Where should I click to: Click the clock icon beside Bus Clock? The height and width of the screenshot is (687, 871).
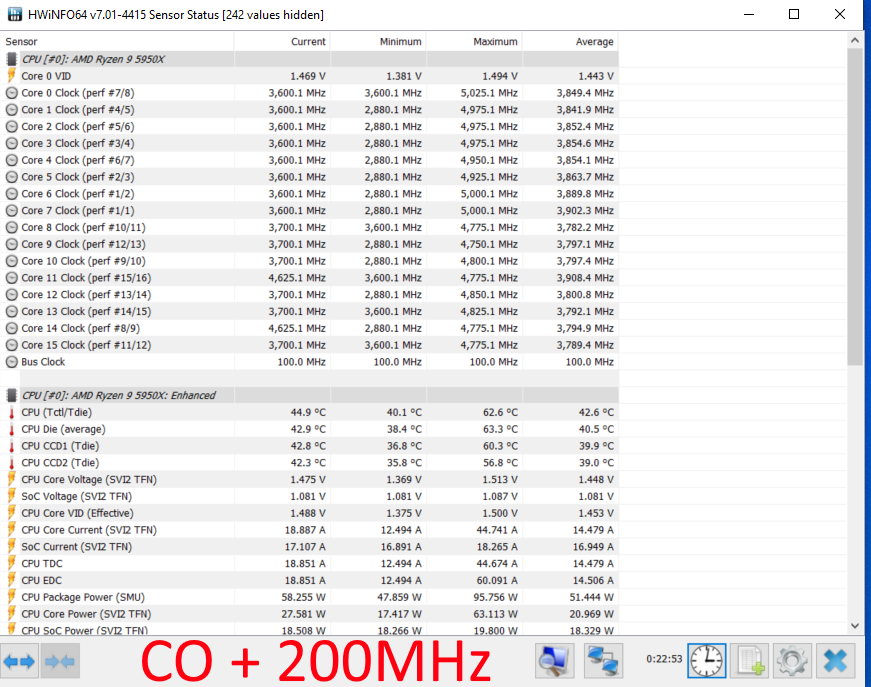11,362
